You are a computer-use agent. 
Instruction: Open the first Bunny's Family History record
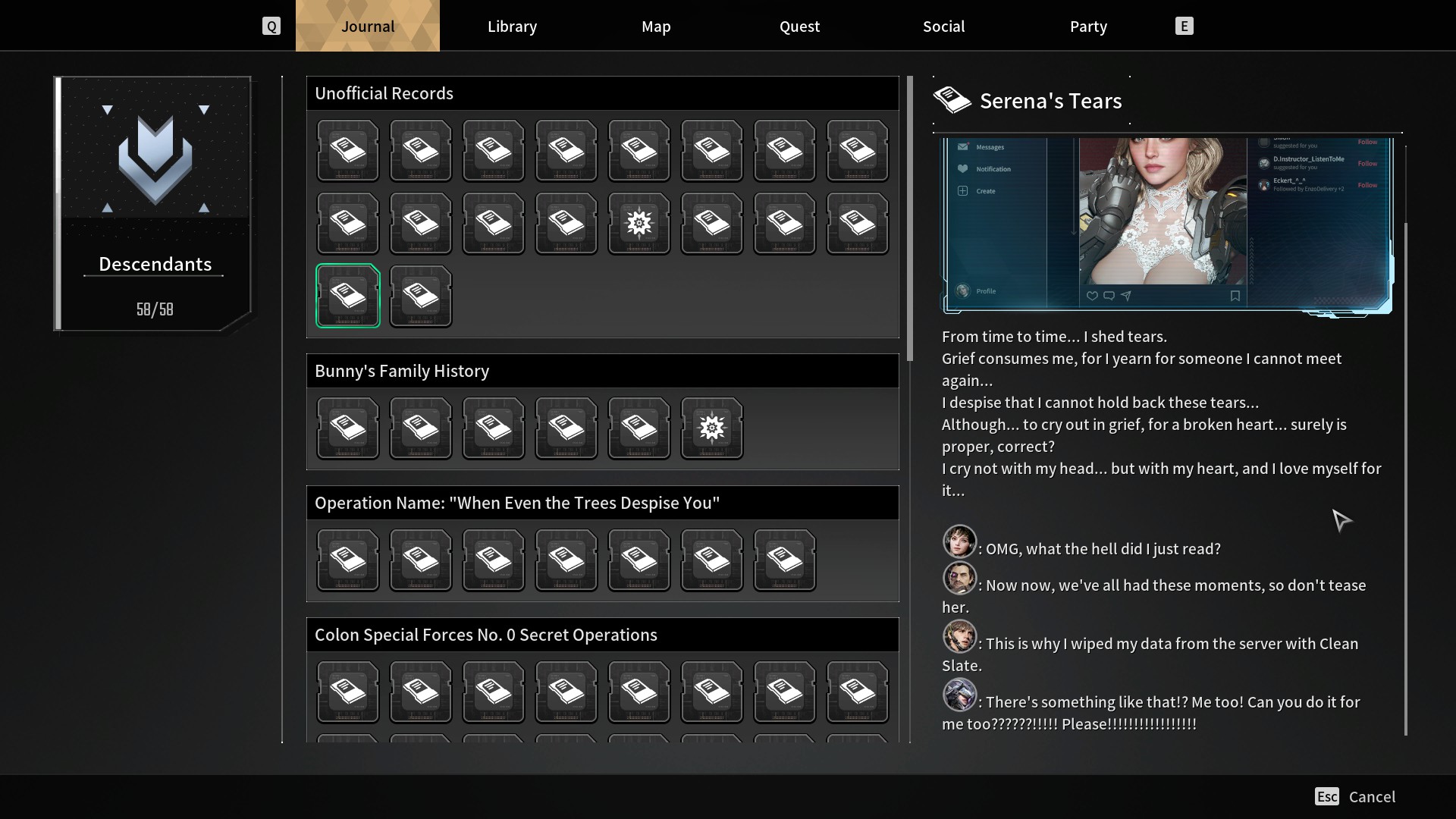coord(347,428)
